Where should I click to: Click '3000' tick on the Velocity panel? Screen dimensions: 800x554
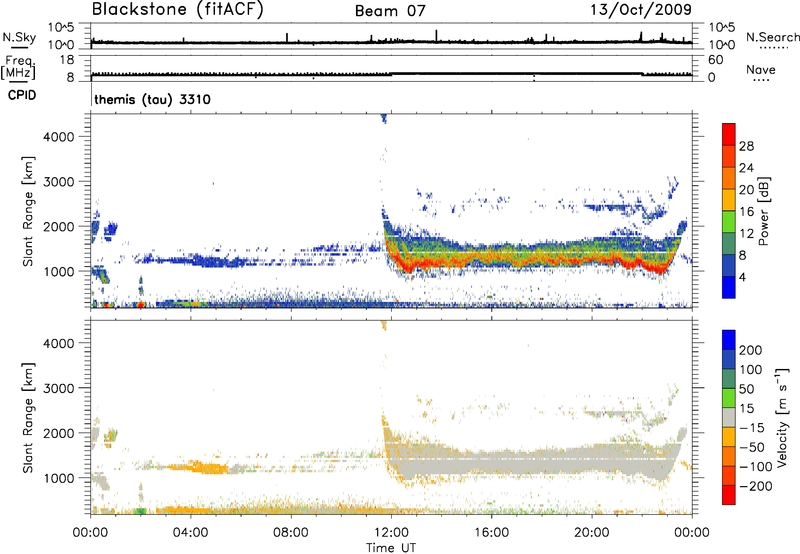(x=58, y=388)
